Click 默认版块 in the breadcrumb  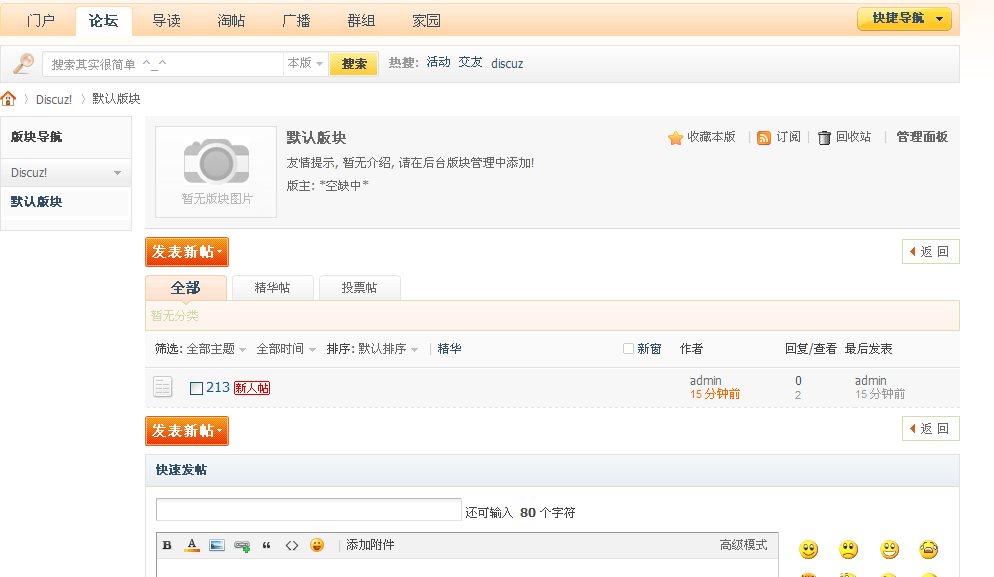(x=116, y=99)
